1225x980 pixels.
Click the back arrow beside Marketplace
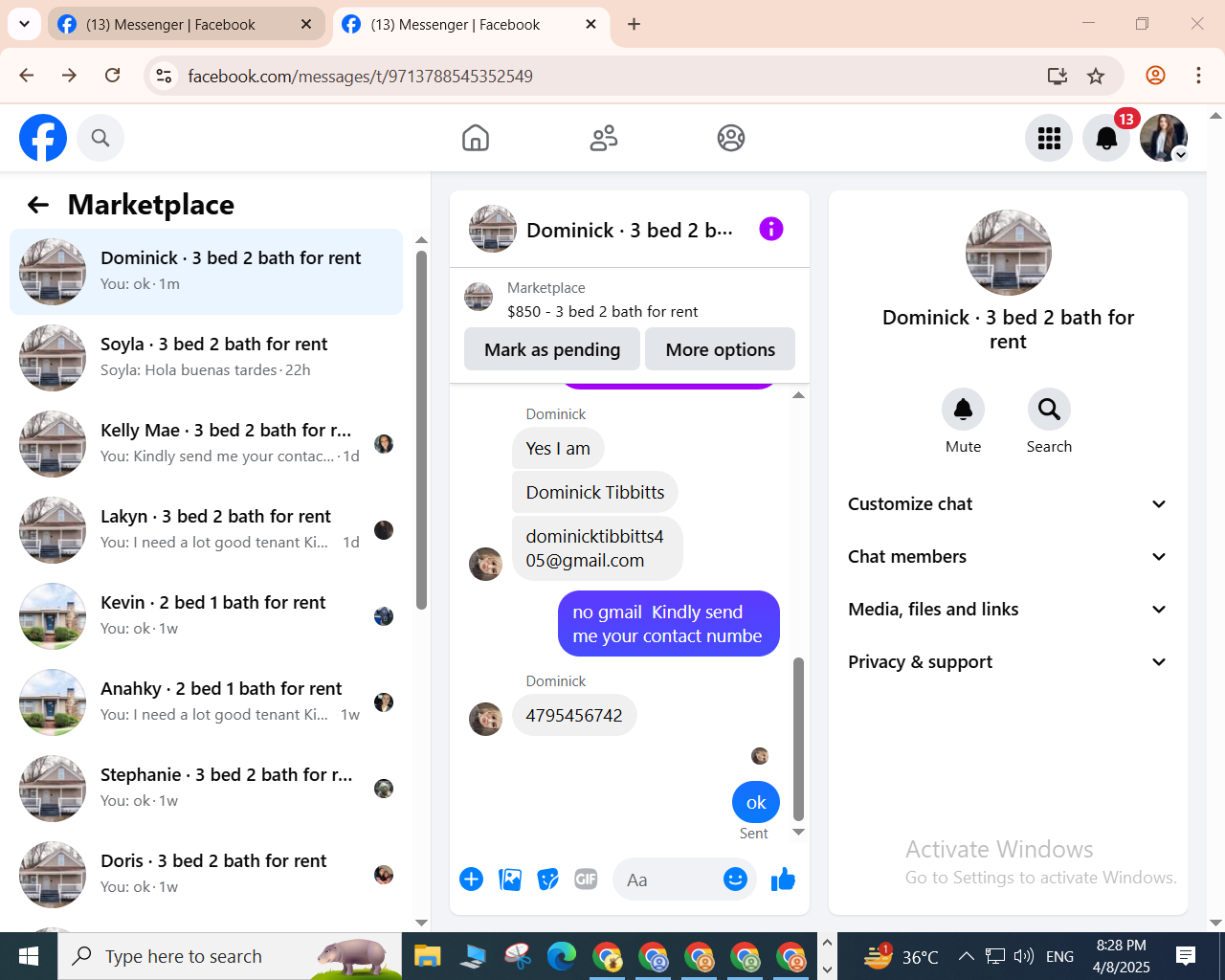(x=38, y=205)
